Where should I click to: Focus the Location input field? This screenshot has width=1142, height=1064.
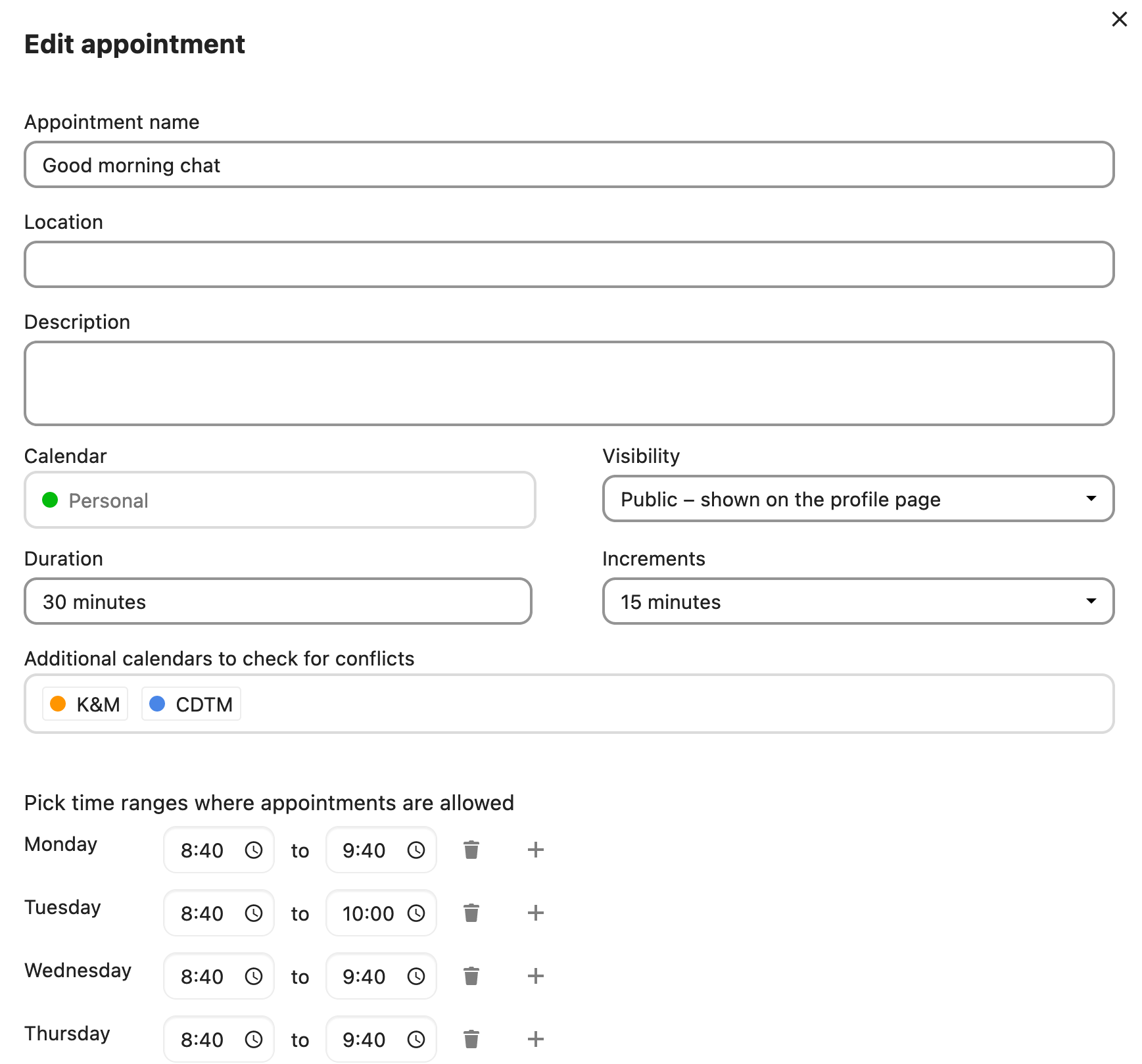569,265
